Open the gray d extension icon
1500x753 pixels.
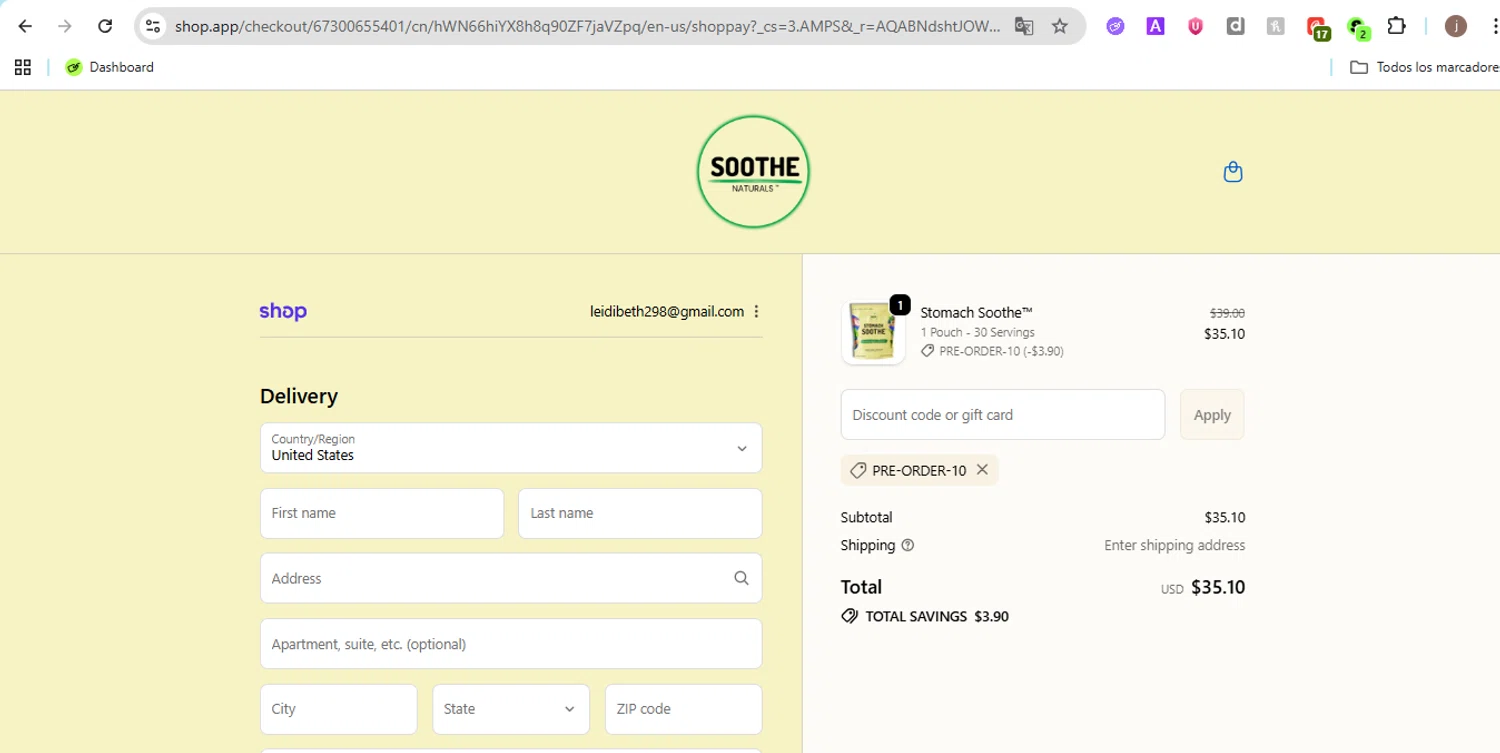coord(1235,27)
